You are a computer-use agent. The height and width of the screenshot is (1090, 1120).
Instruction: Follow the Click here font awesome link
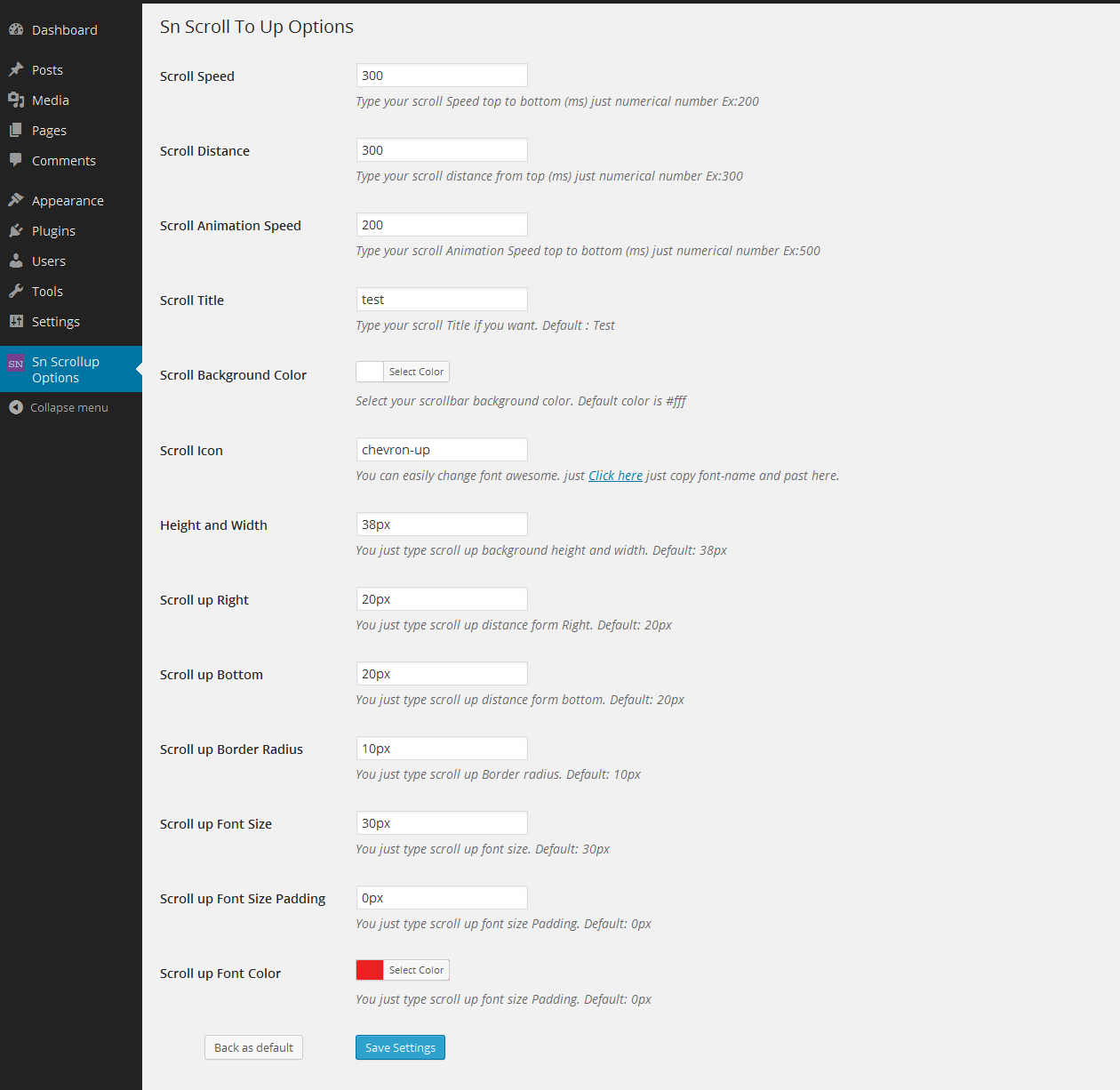coord(615,476)
